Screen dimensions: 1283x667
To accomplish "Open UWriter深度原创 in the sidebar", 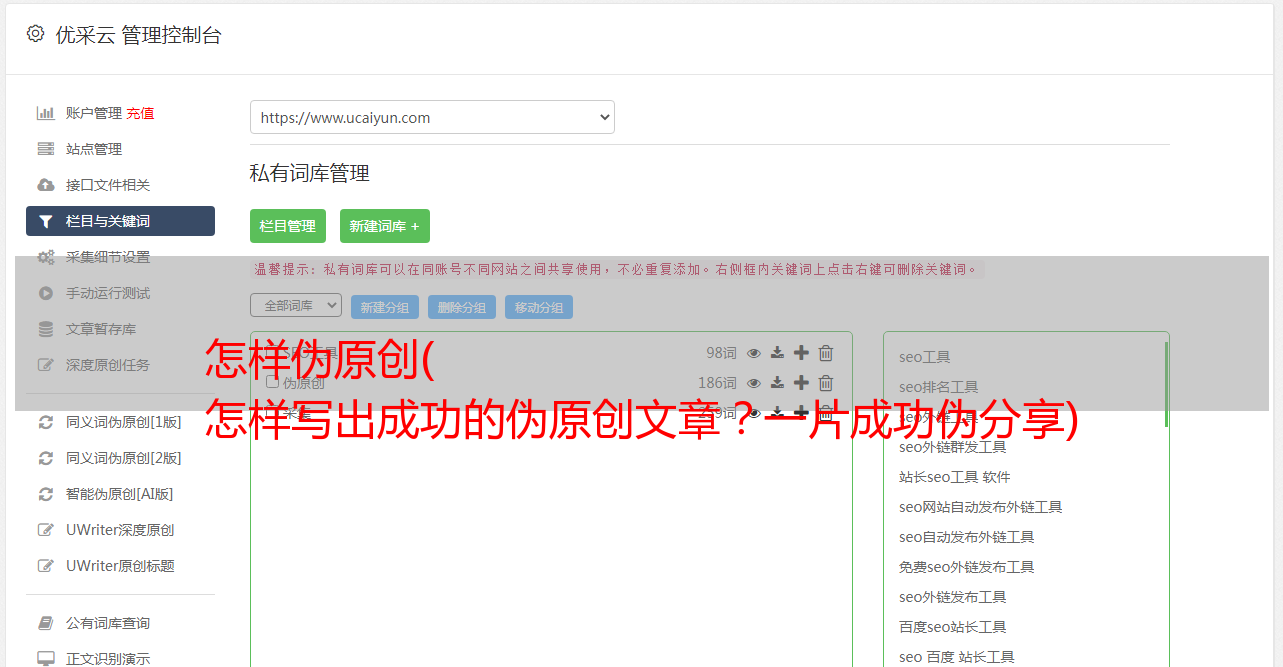I will pyautogui.click(x=120, y=530).
